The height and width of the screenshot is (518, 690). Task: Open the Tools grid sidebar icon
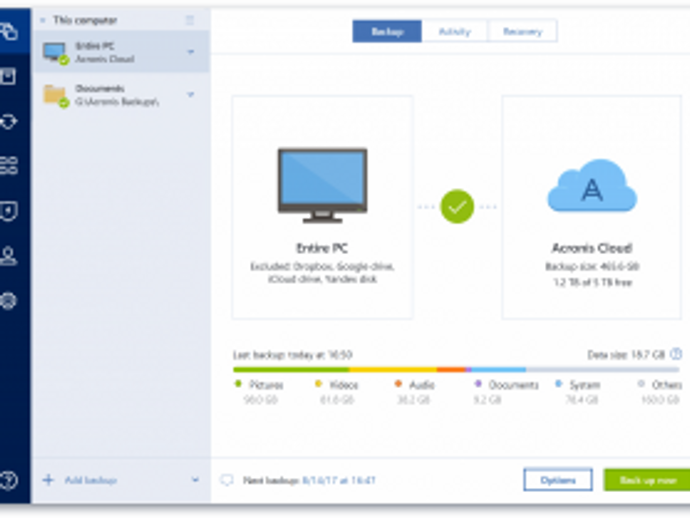pos(9,166)
